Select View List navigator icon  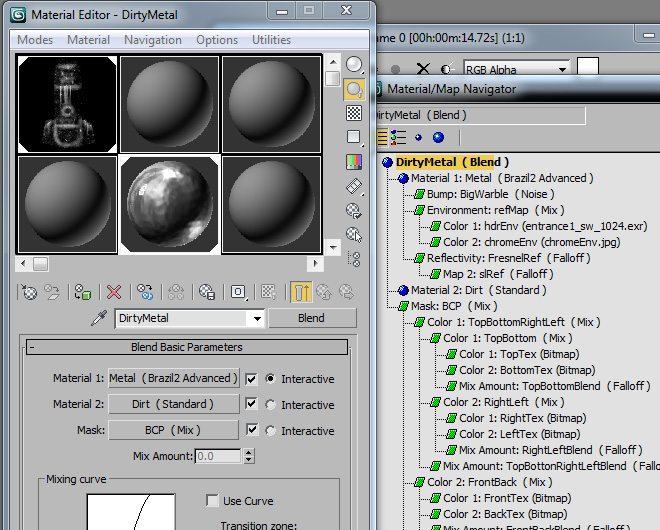[x=382, y=137]
